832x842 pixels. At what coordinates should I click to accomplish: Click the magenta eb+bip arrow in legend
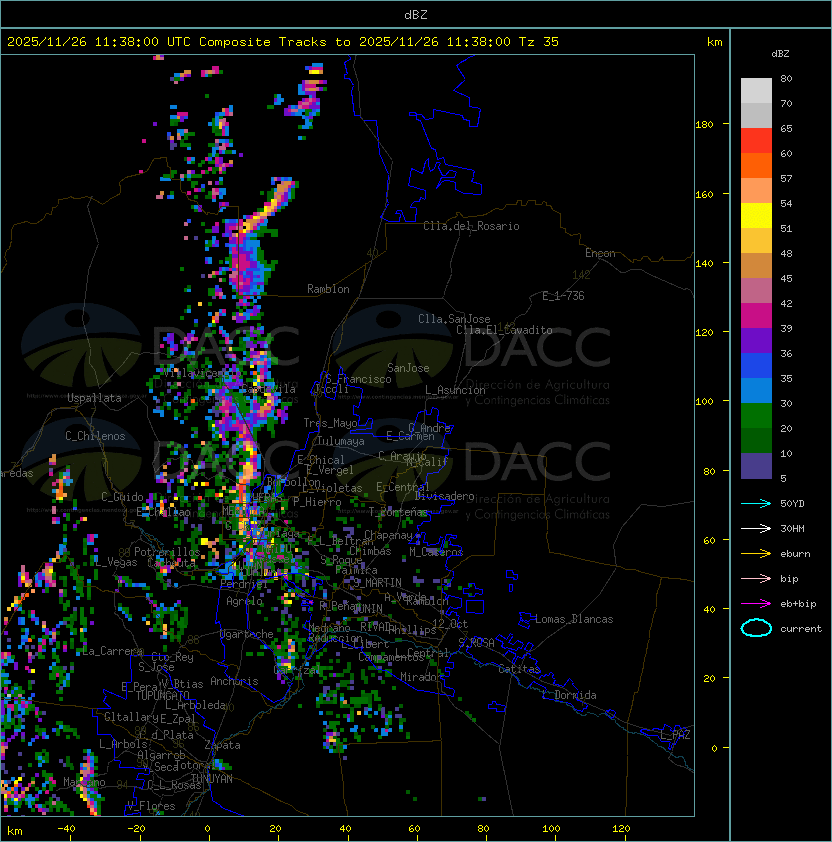point(756,604)
